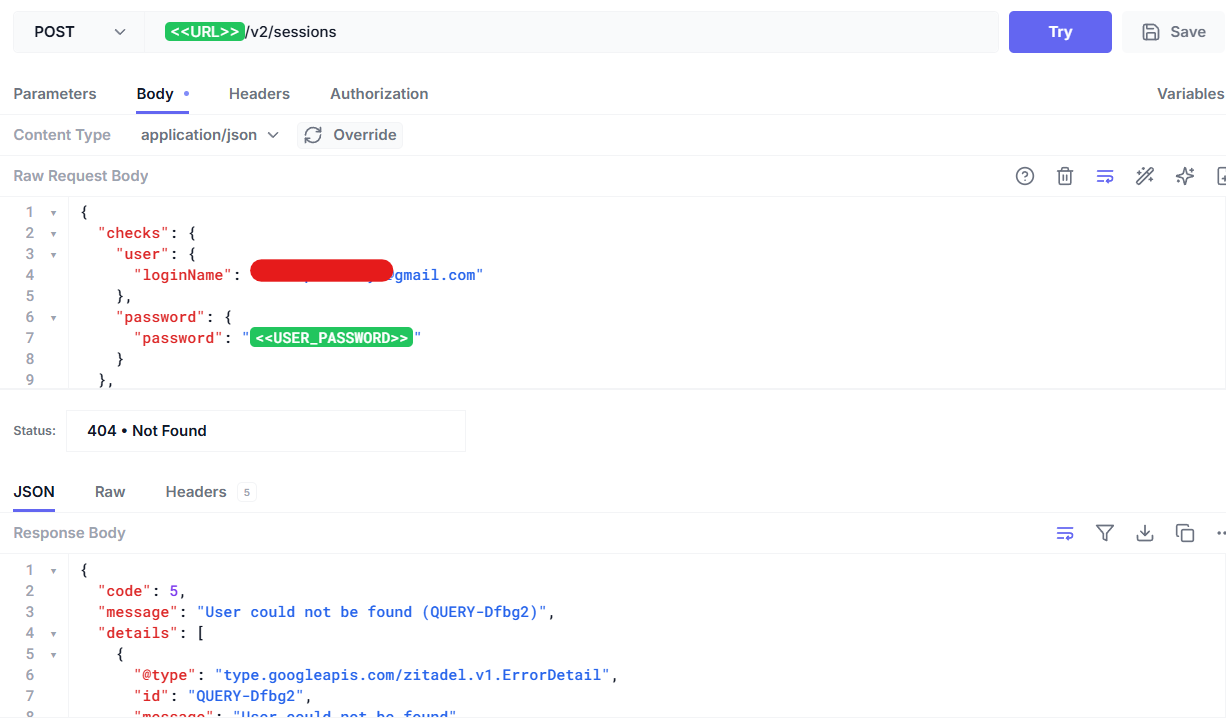Collapse response line 1 fold arrow

pos(53,570)
